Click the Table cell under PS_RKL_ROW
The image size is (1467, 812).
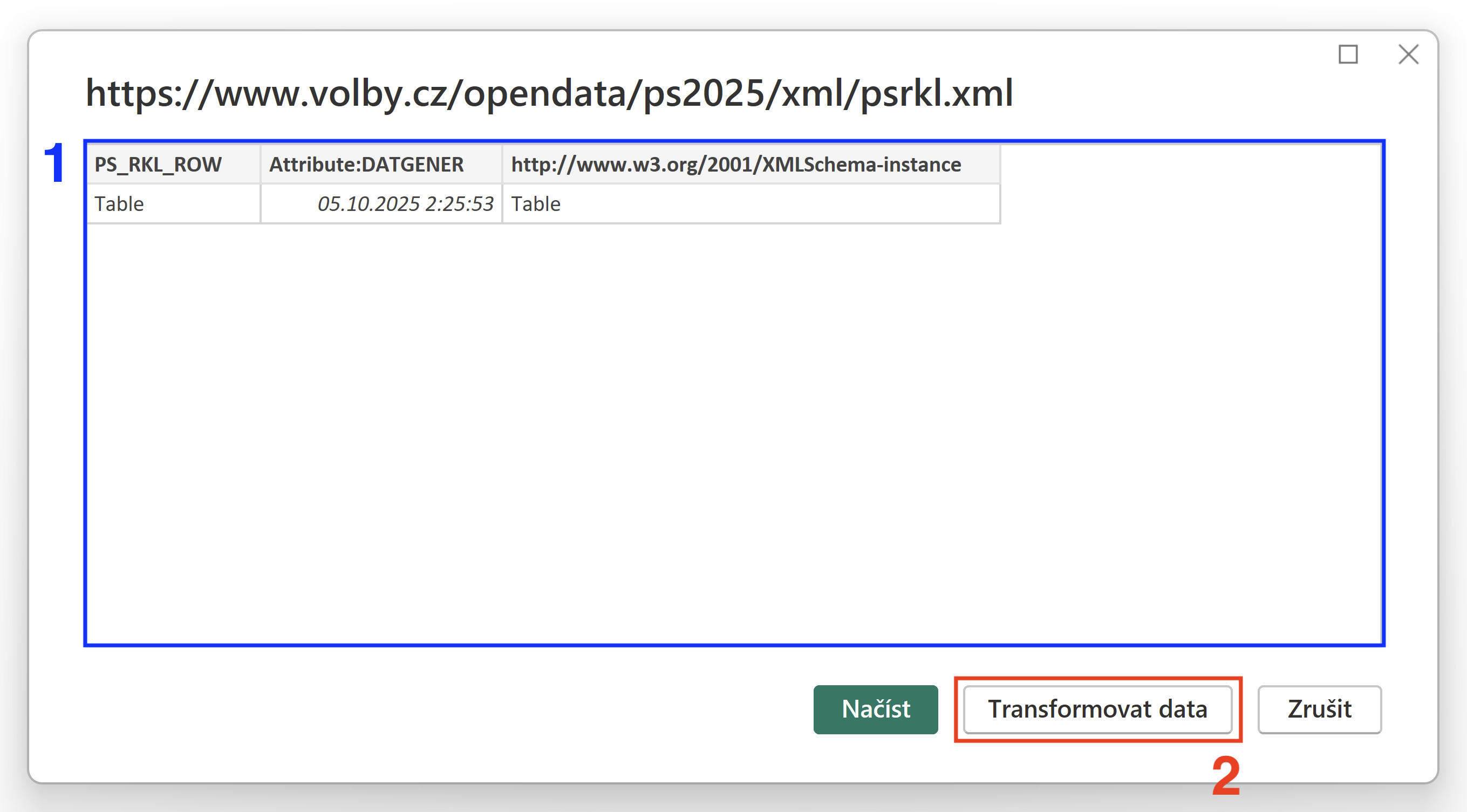pyautogui.click(x=174, y=204)
